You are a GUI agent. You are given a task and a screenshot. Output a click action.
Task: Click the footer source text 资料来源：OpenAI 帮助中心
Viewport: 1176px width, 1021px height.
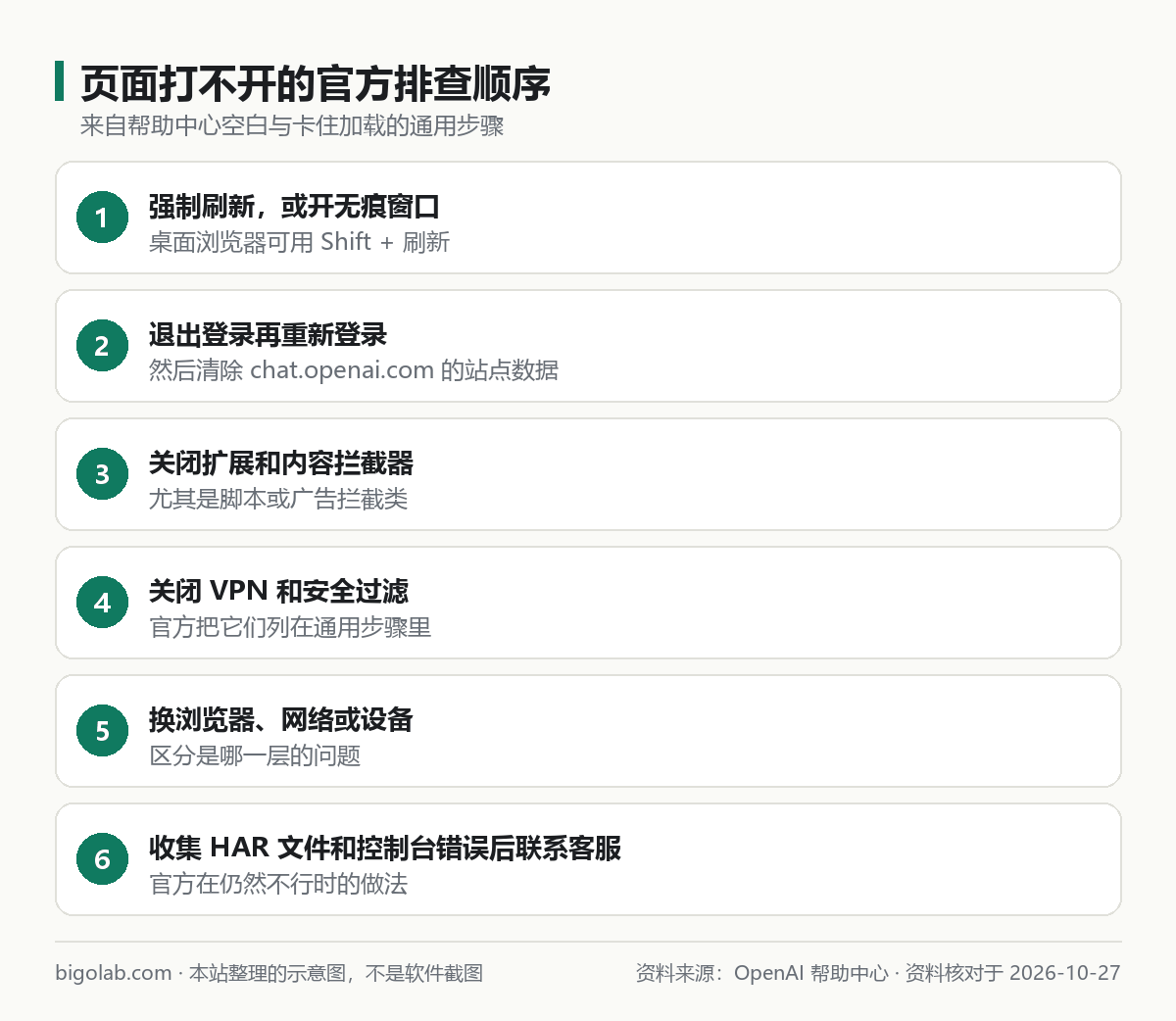[x=761, y=973]
